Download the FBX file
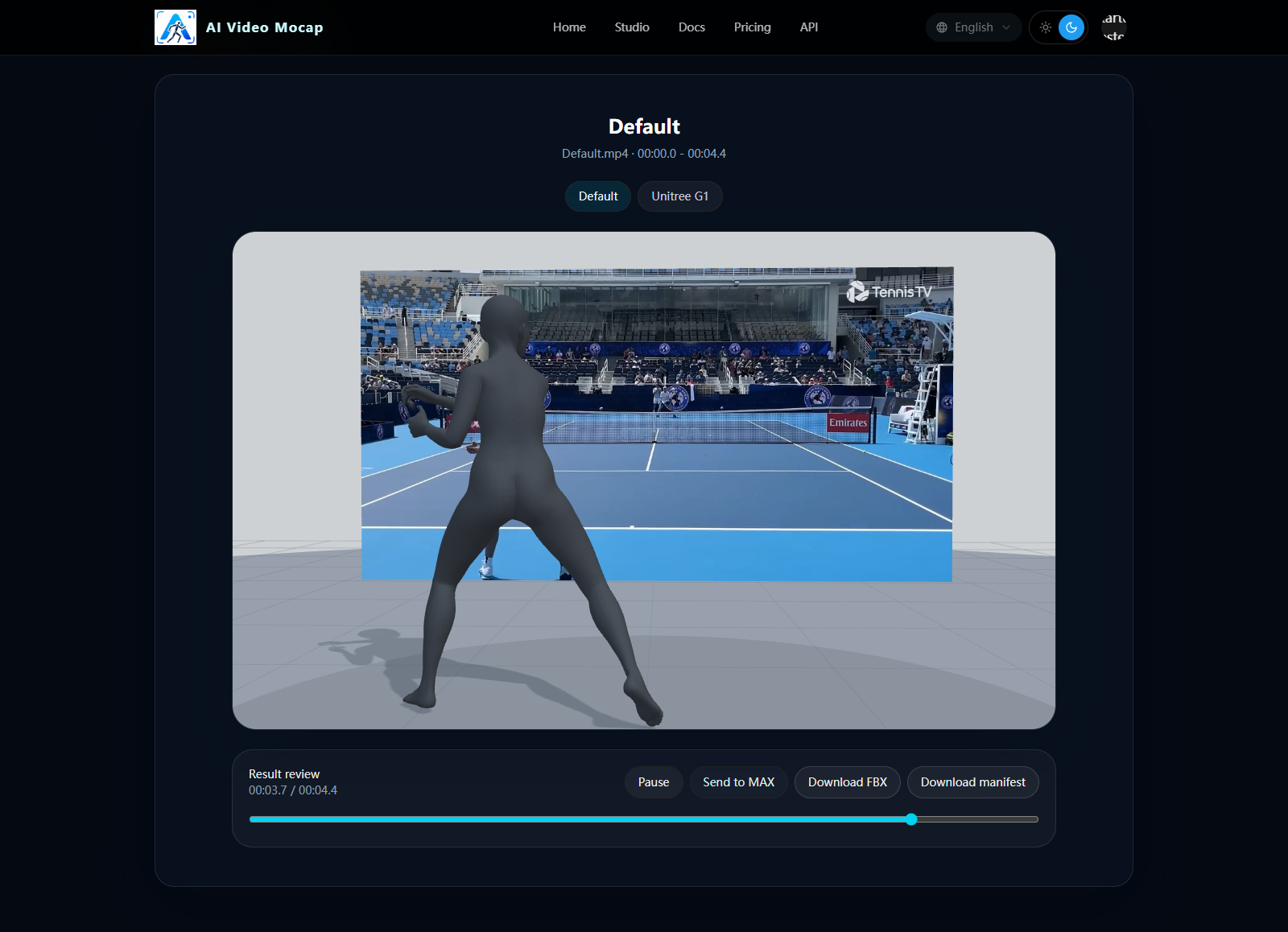The height and width of the screenshot is (932, 1288). 848,782
